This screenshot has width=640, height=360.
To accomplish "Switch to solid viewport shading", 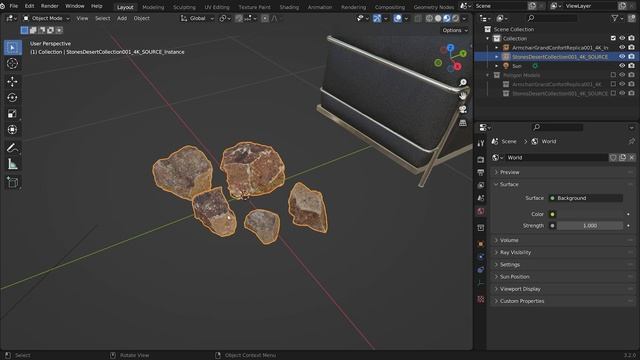I will coord(438,18).
